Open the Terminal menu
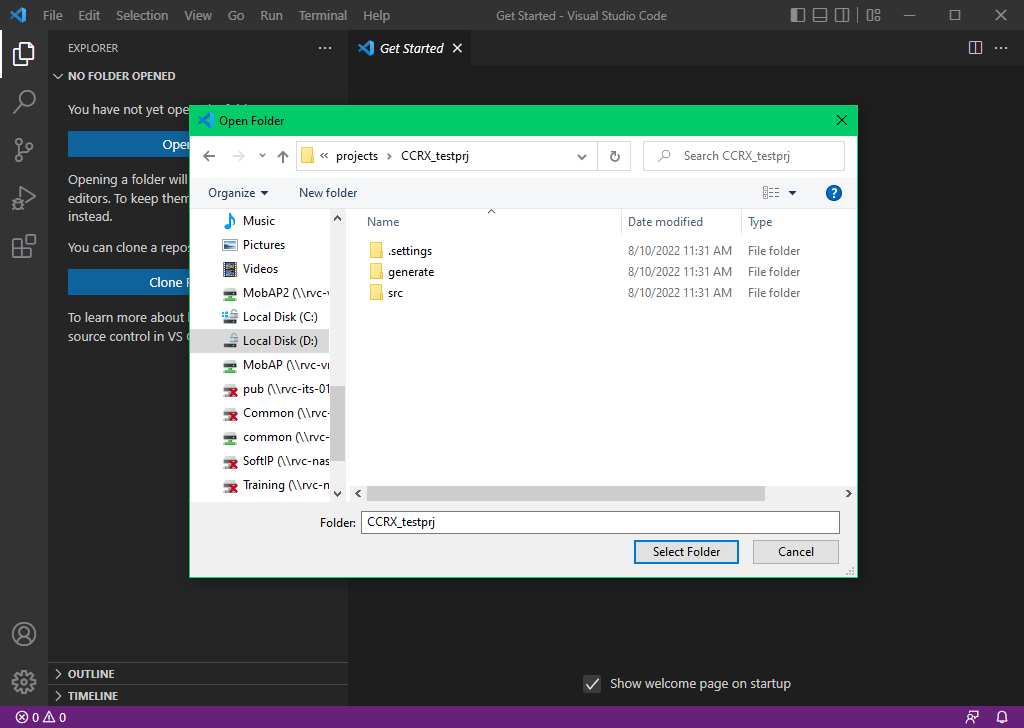 [x=323, y=15]
